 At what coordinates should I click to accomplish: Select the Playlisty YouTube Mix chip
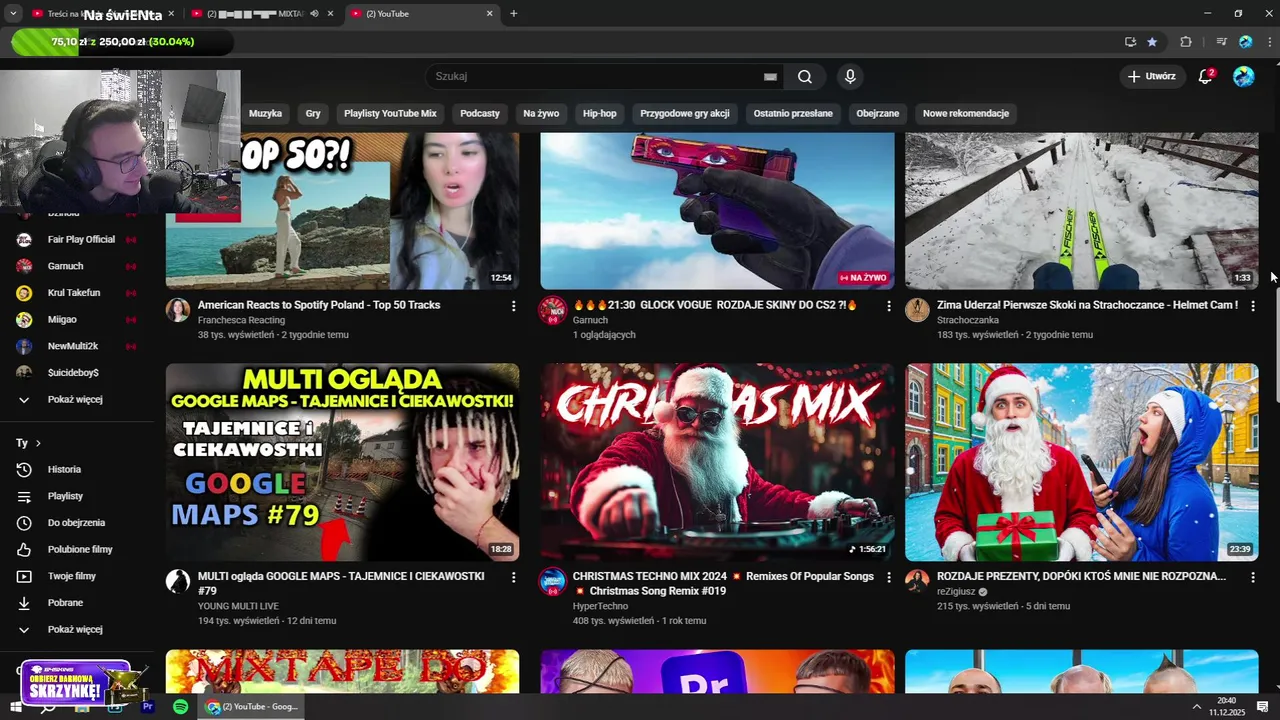coord(390,113)
